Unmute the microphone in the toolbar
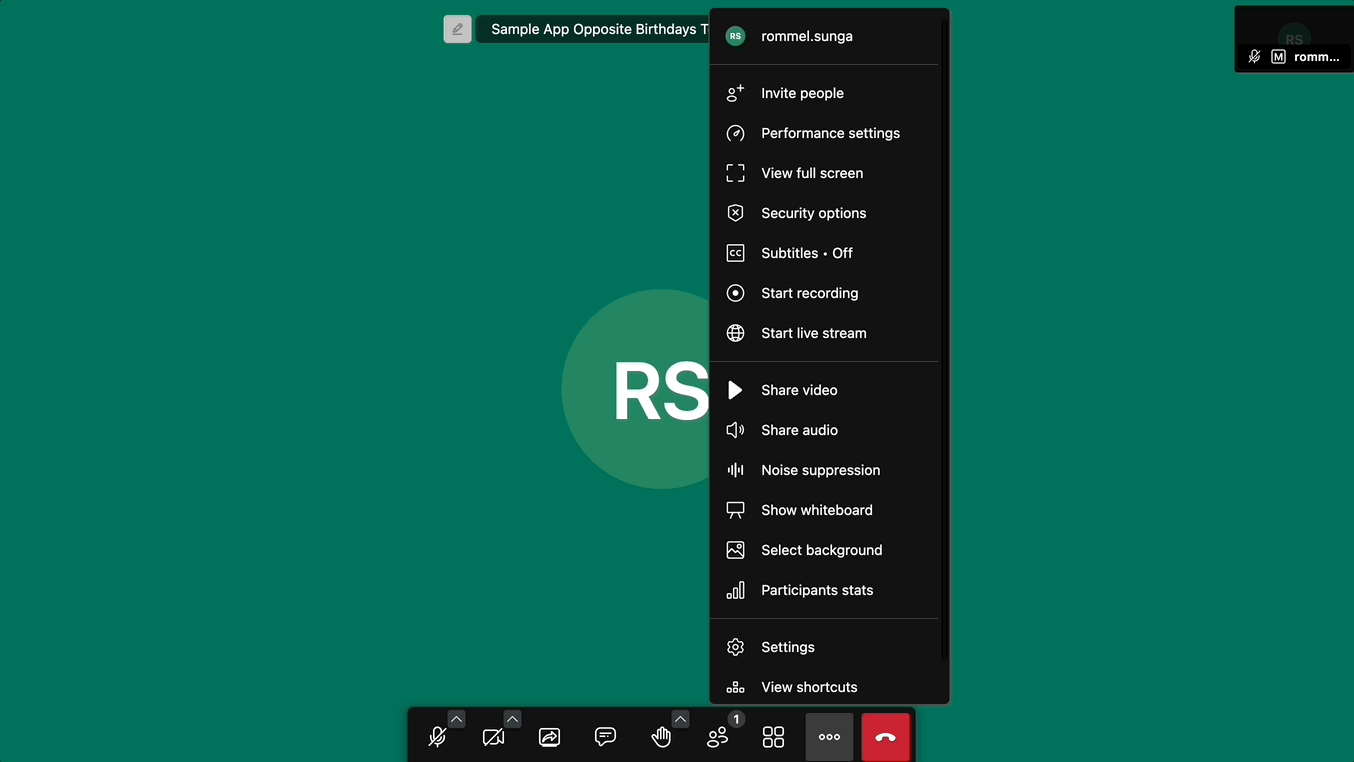This screenshot has height=762, width=1354. pyautogui.click(x=437, y=737)
